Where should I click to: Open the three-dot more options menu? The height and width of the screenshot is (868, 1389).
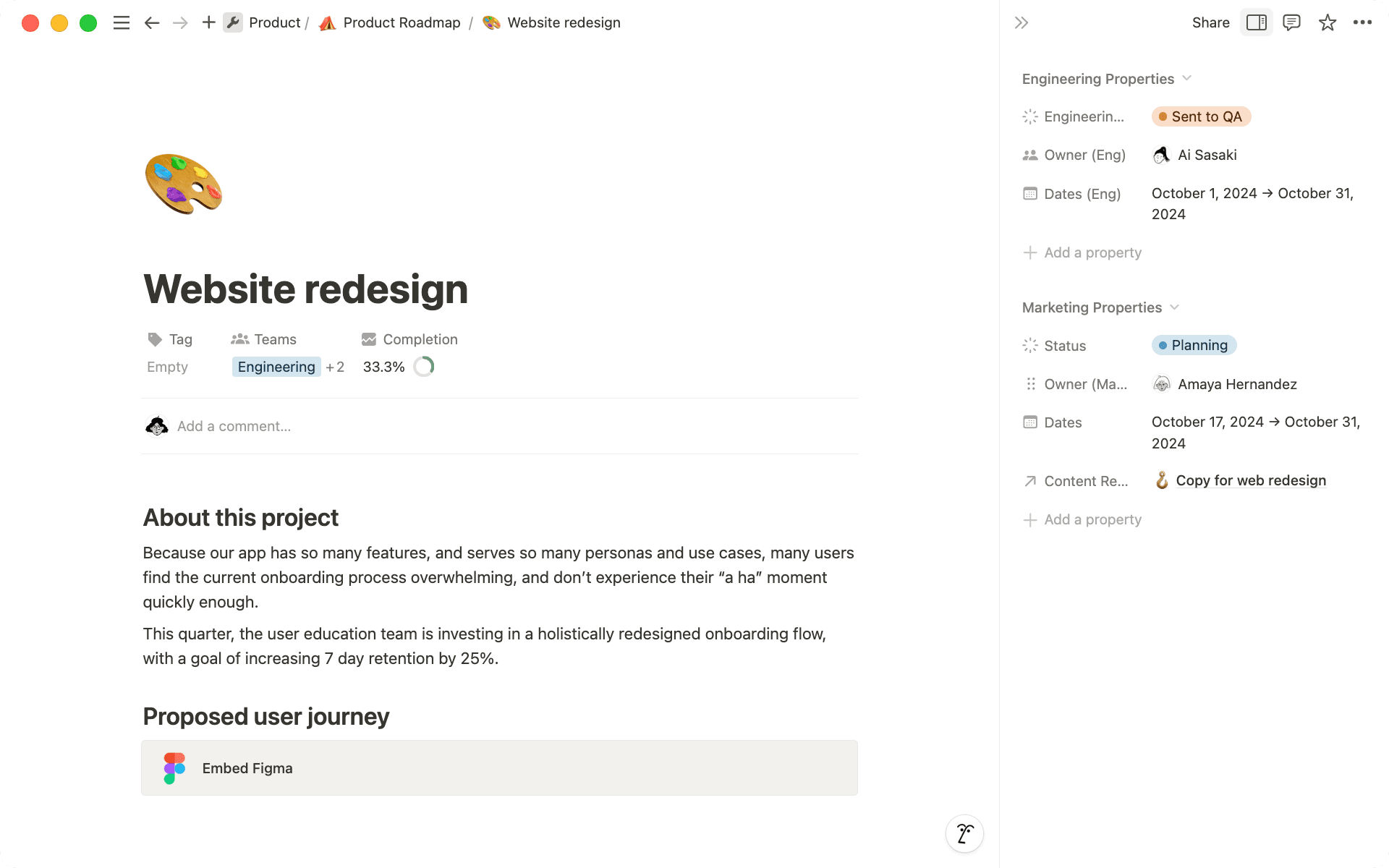(x=1362, y=22)
